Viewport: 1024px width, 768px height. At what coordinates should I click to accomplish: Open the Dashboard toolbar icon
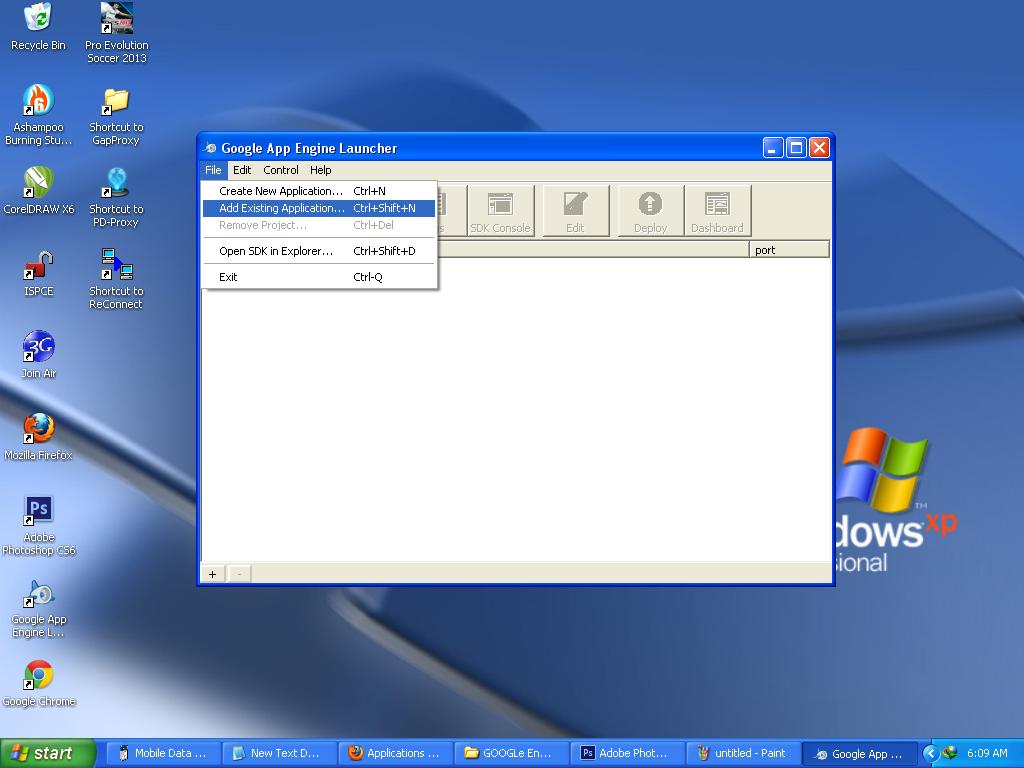click(x=718, y=210)
